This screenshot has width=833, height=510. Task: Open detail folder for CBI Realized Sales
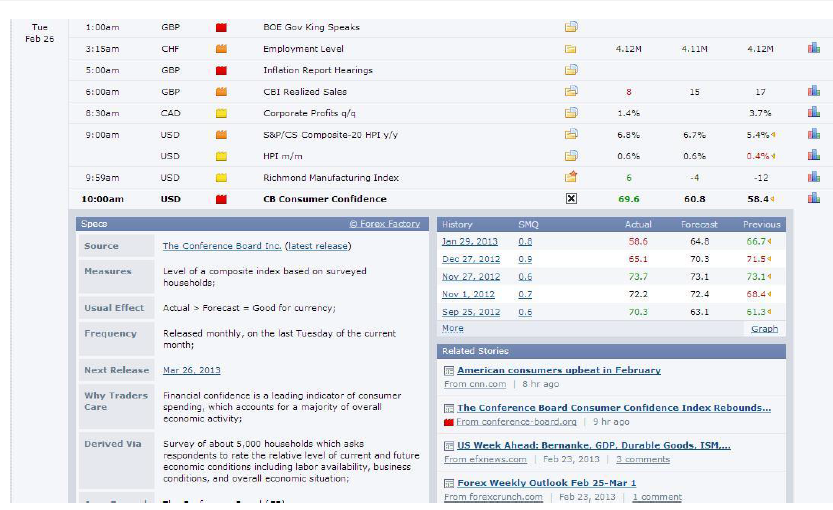pyautogui.click(x=571, y=91)
